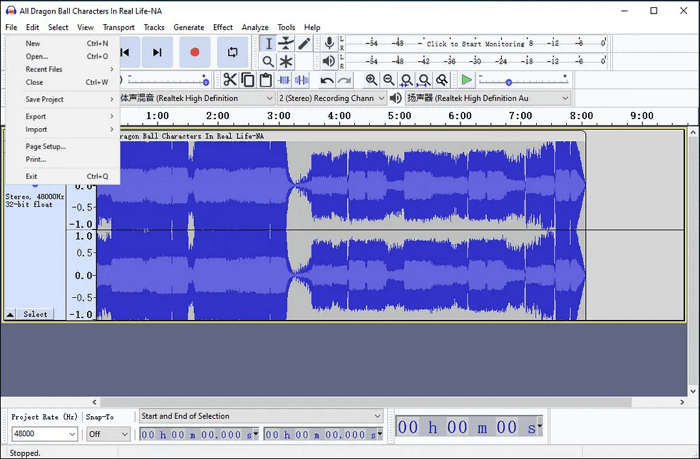Image resolution: width=700 pixels, height=459 pixels.
Task: Open the Transport menu
Action: pyautogui.click(x=118, y=27)
